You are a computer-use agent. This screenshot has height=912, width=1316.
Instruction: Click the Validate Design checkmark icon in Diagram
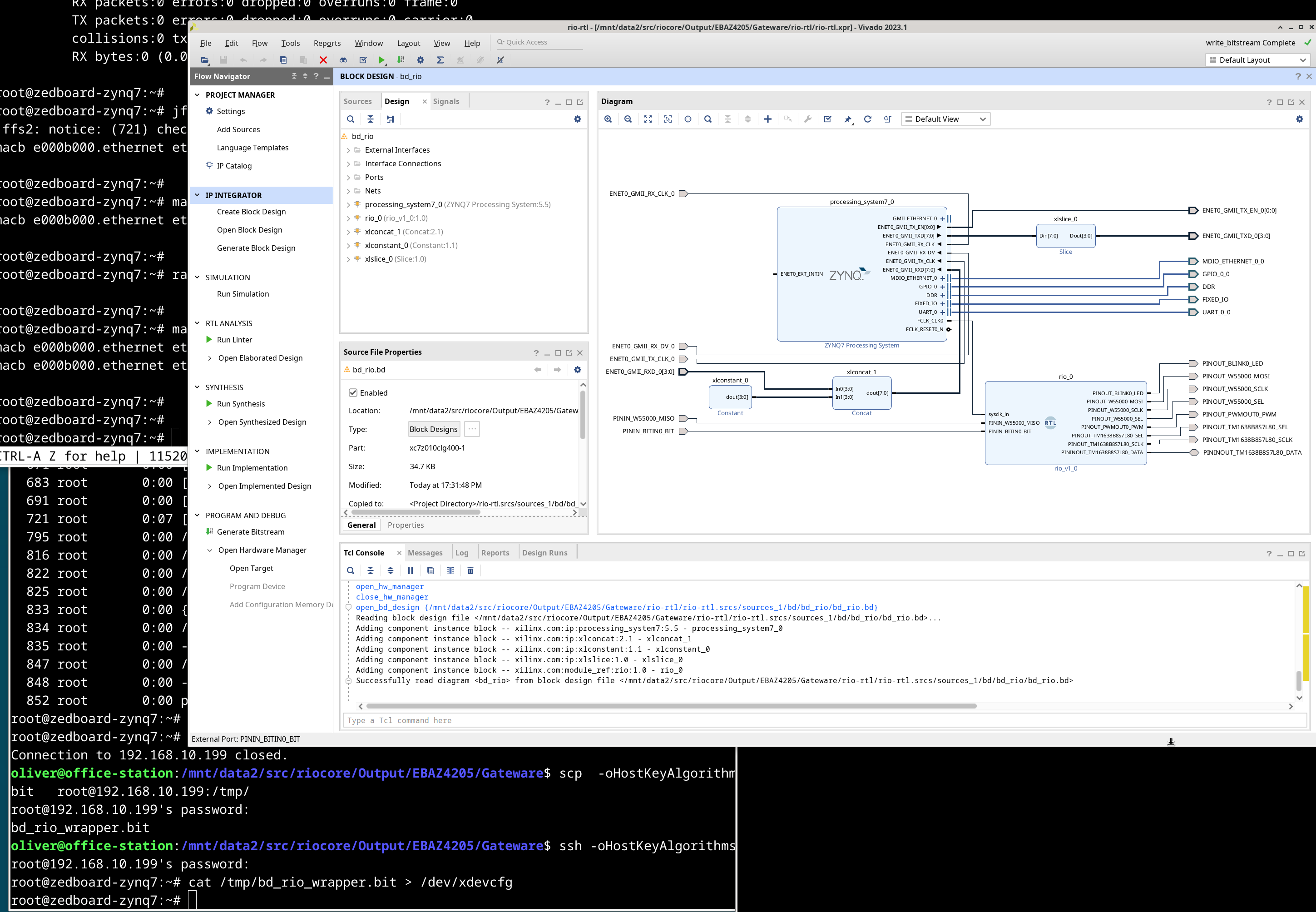[x=828, y=119]
